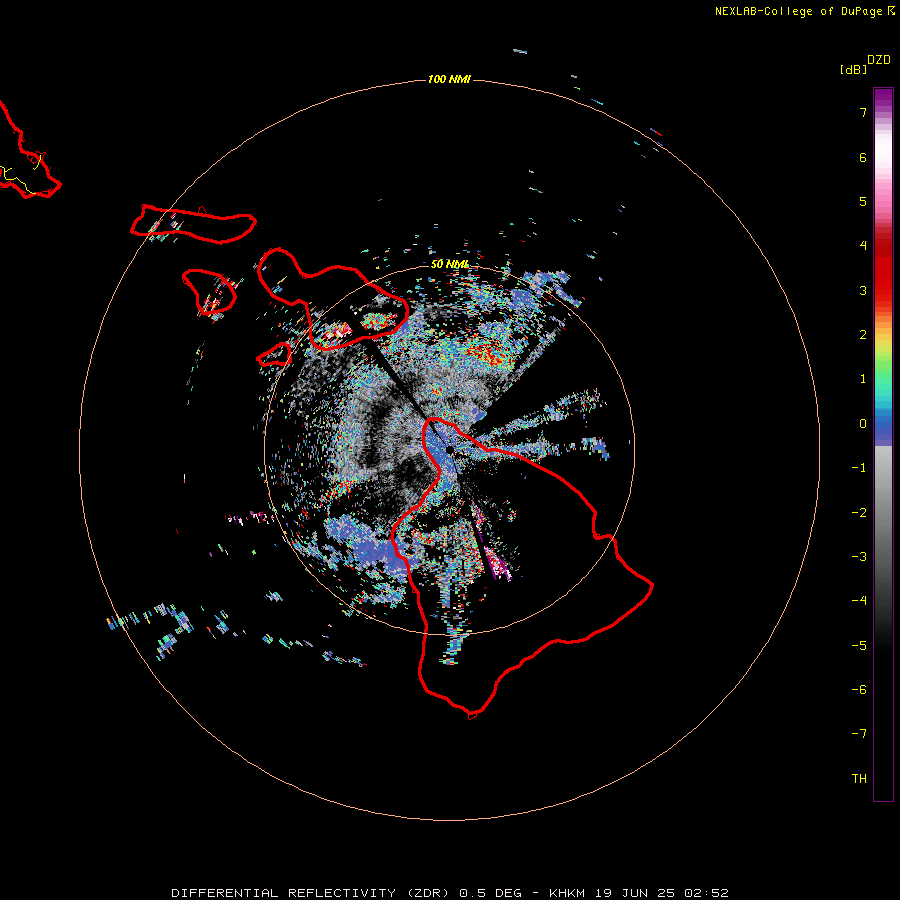Click the 5 dB scale label
The image size is (900, 900).
863,201
